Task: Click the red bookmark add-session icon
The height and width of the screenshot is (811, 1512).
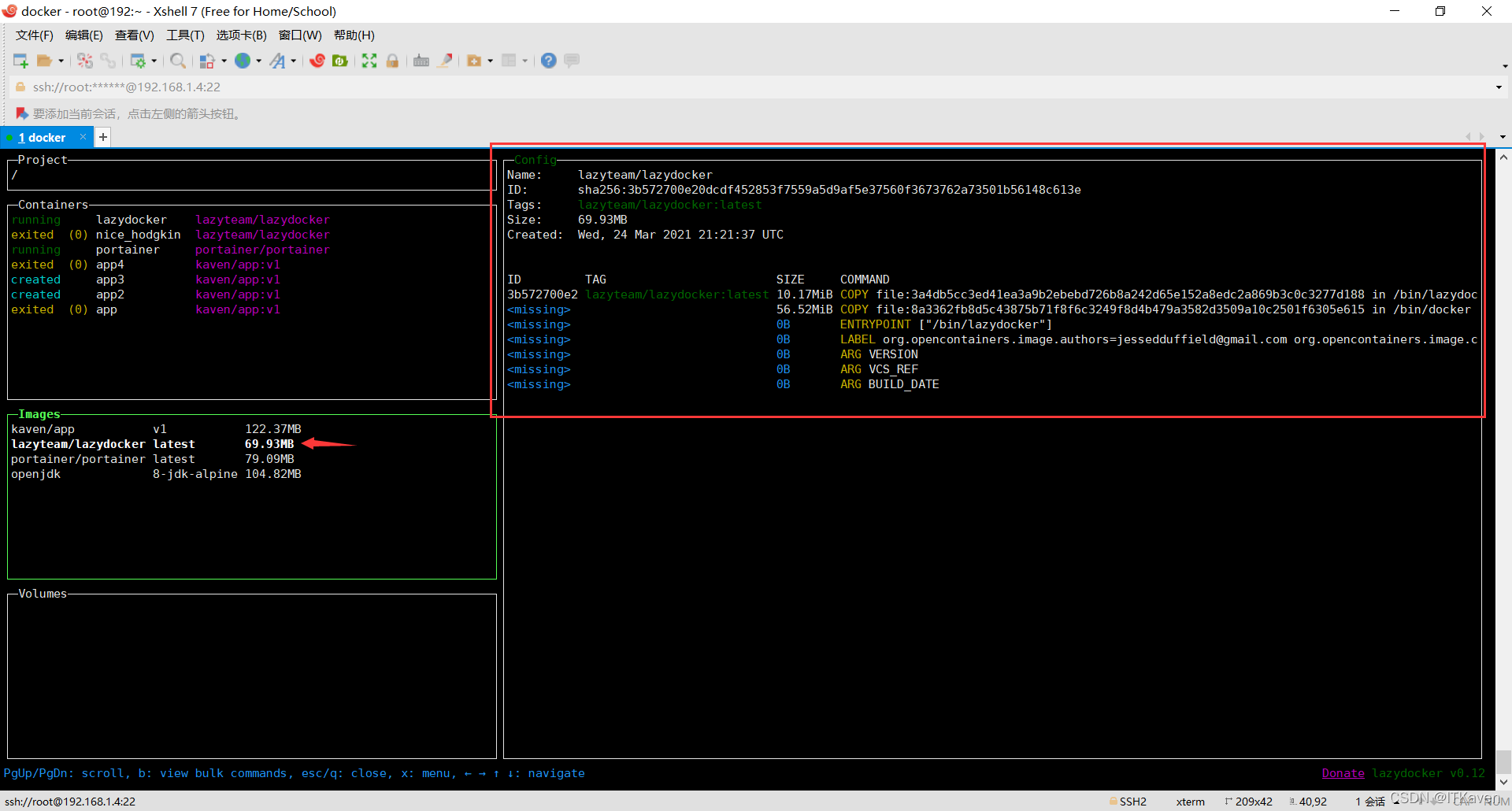Action: click(22, 113)
